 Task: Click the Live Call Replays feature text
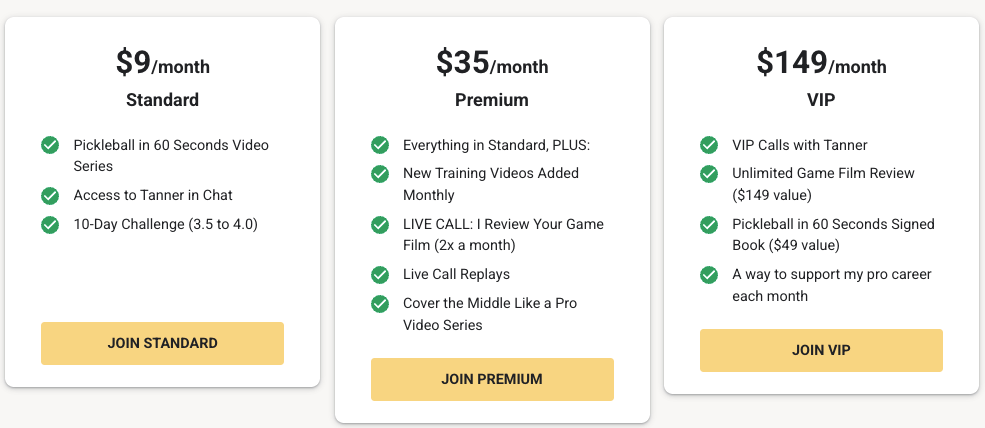(457, 275)
